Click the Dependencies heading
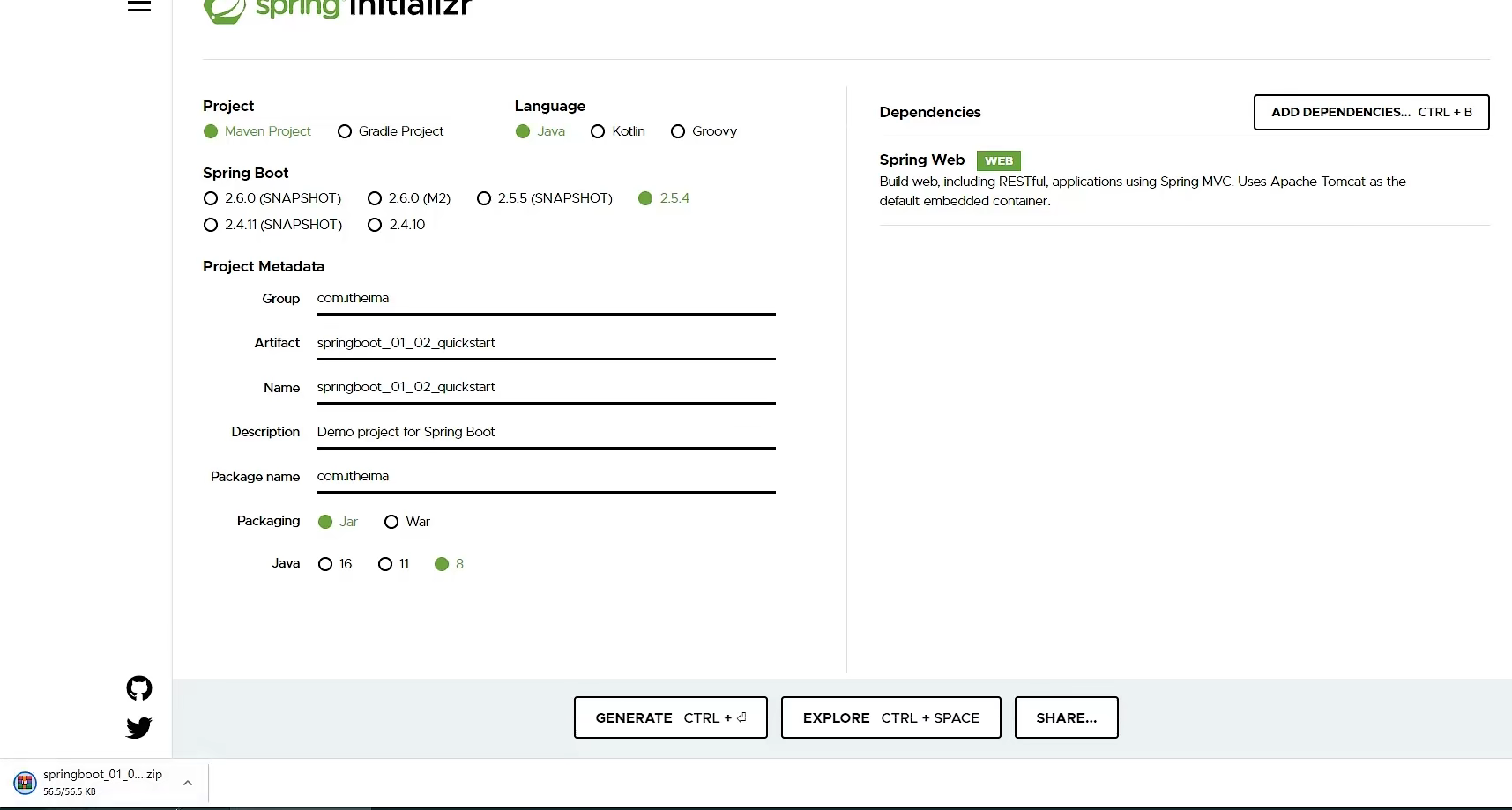 [930, 112]
